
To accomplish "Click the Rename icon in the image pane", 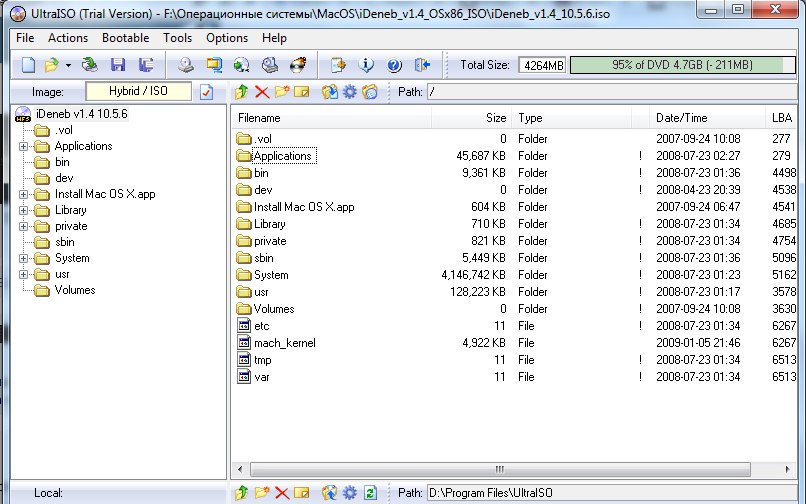I will click(x=302, y=92).
